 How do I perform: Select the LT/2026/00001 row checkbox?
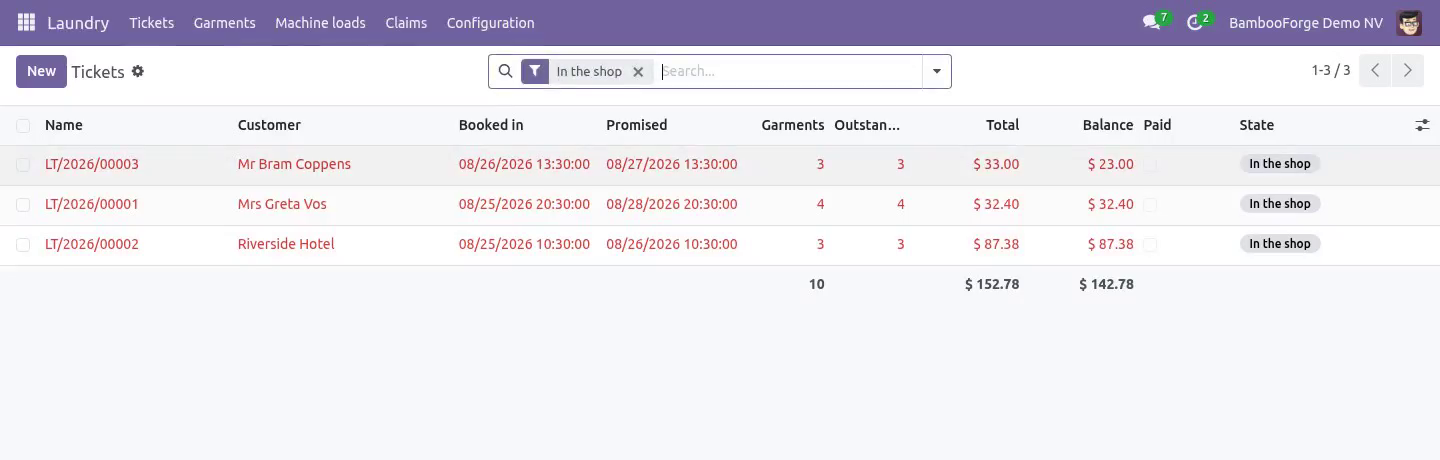(23, 204)
